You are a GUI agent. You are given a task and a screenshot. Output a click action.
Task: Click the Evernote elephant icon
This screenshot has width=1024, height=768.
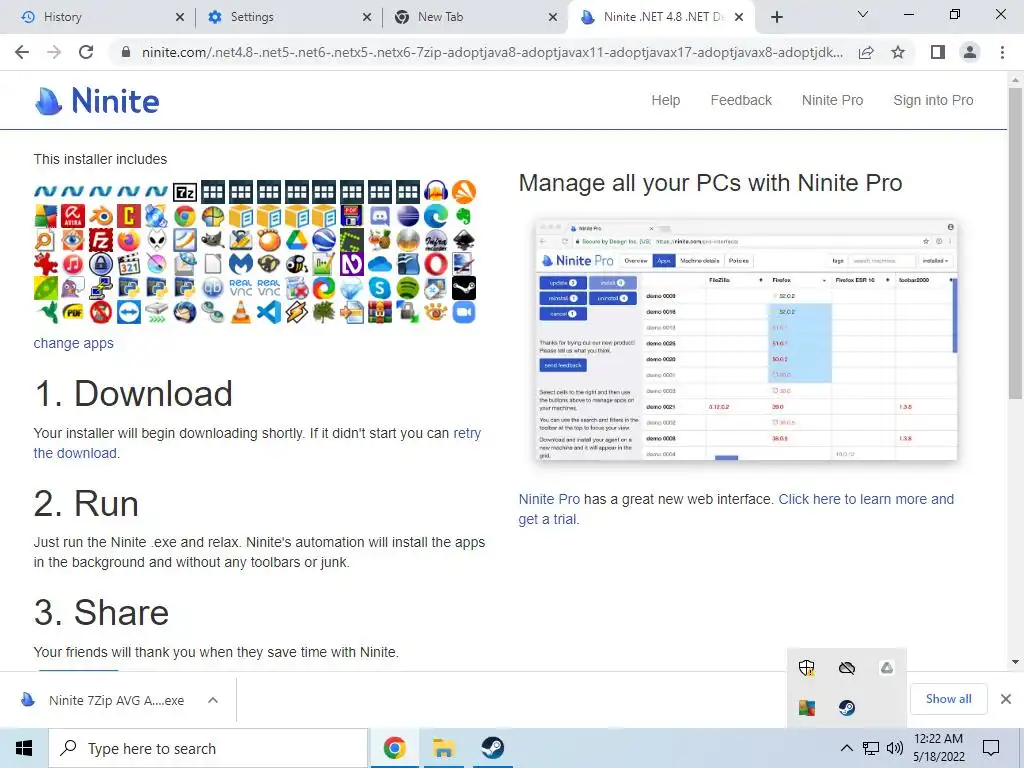pos(464,216)
